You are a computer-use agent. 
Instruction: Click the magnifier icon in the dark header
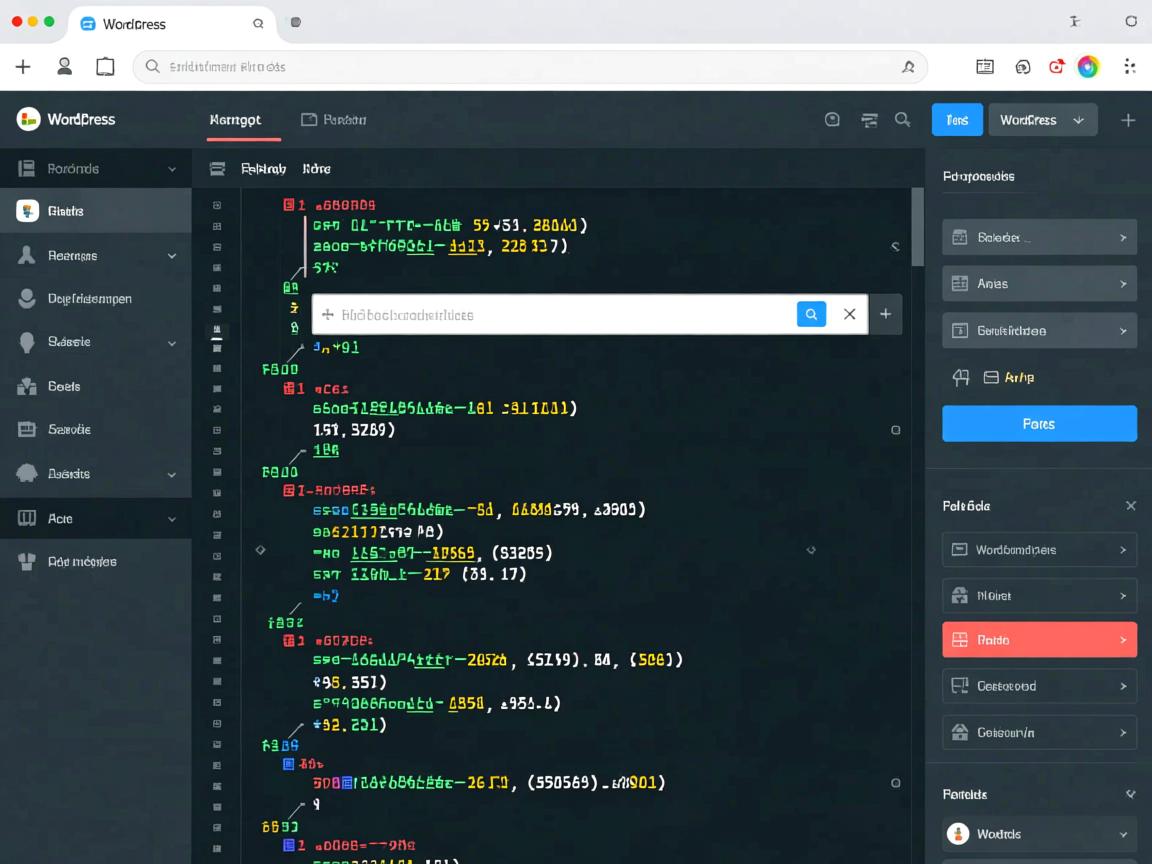coord(902,120)
